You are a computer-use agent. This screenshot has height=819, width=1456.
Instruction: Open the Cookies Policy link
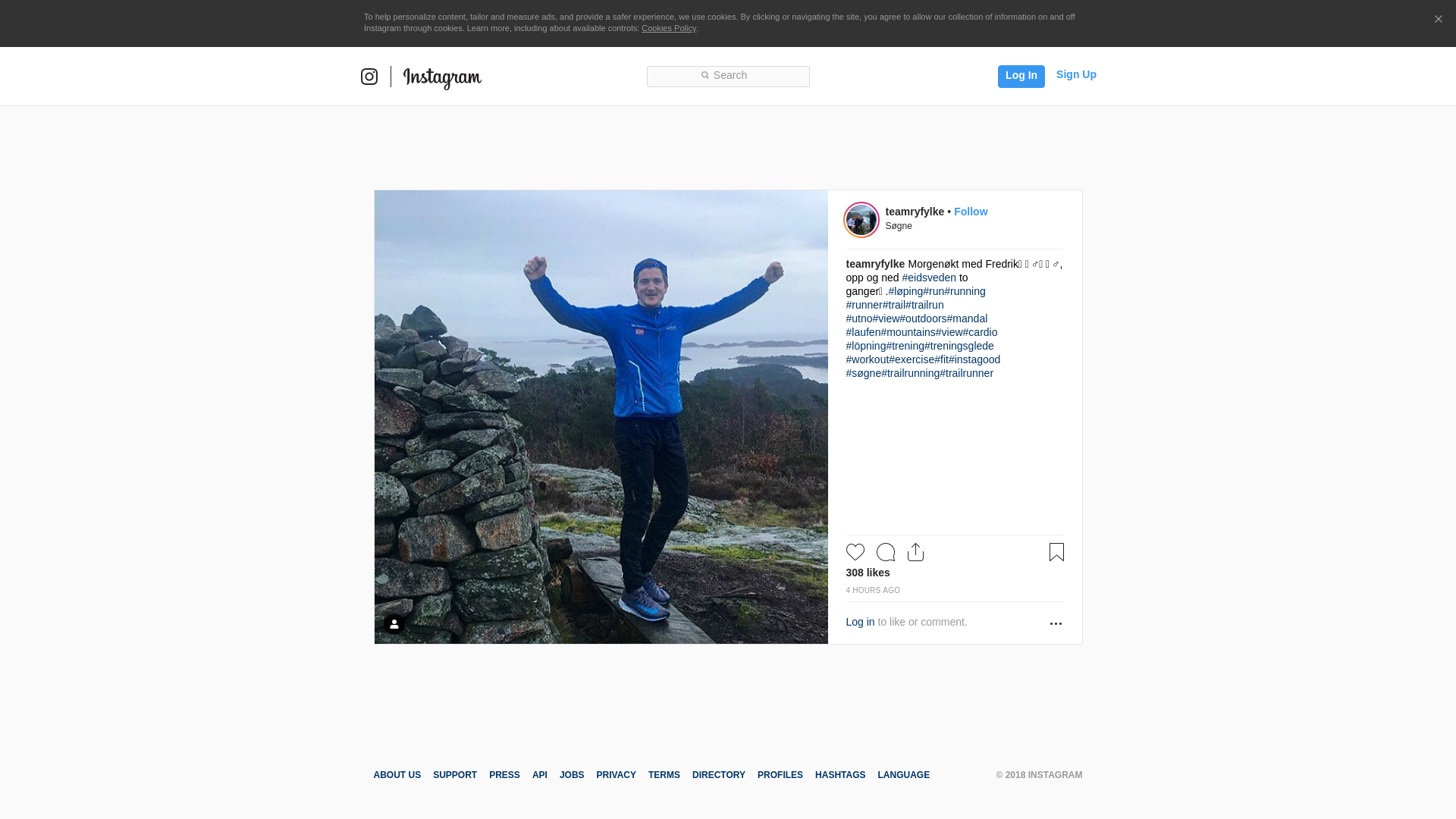668,28
